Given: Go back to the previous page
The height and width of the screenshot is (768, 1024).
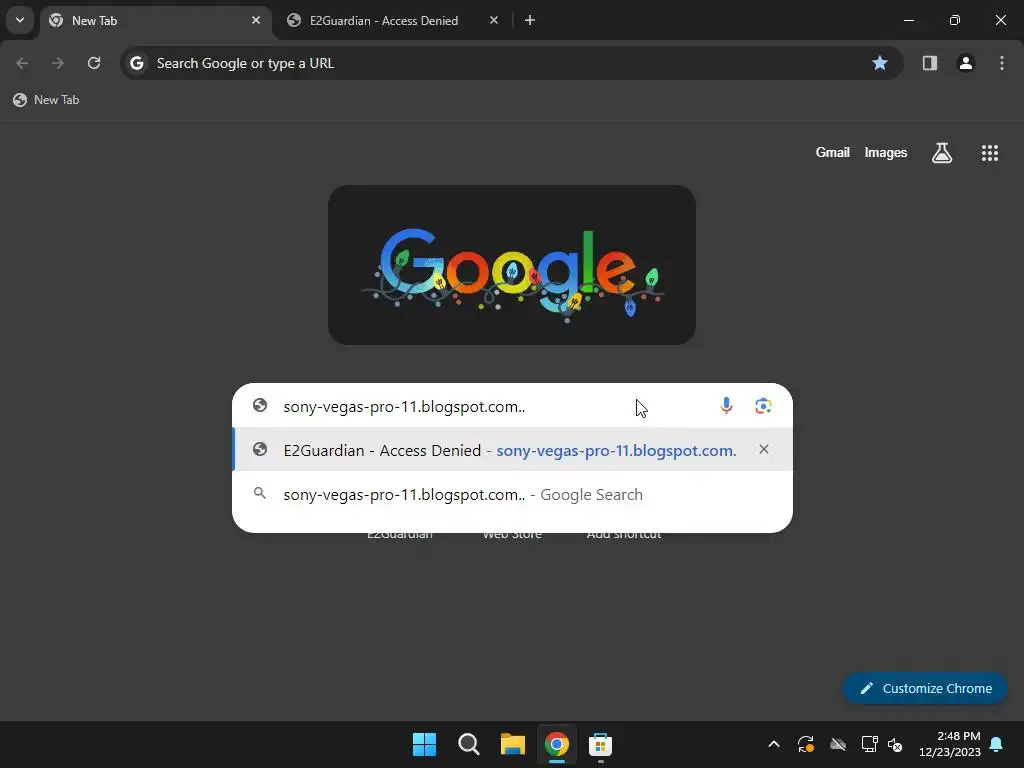Looking at the screenshot, I should tap(22, 63).
